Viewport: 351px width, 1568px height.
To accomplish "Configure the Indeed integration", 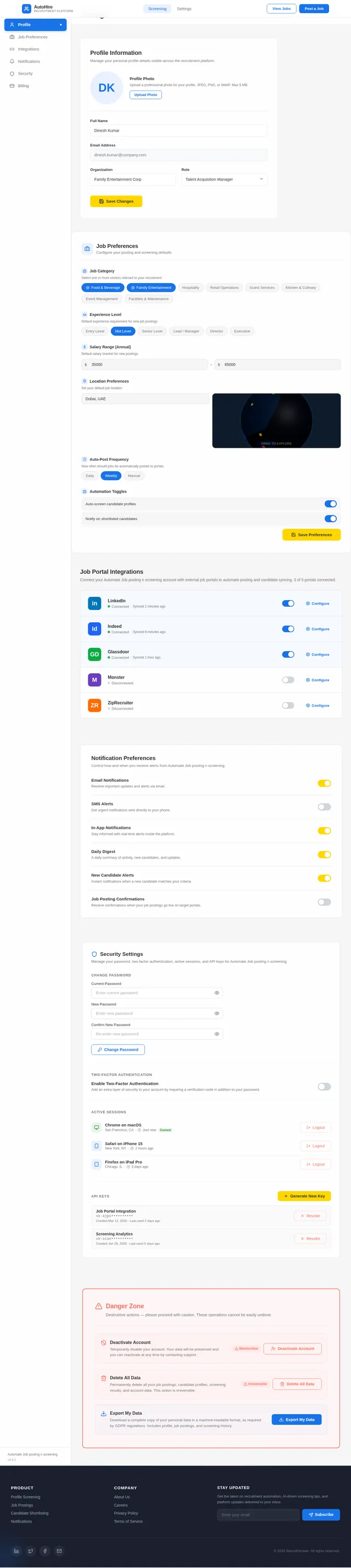I will click(318, 629).
